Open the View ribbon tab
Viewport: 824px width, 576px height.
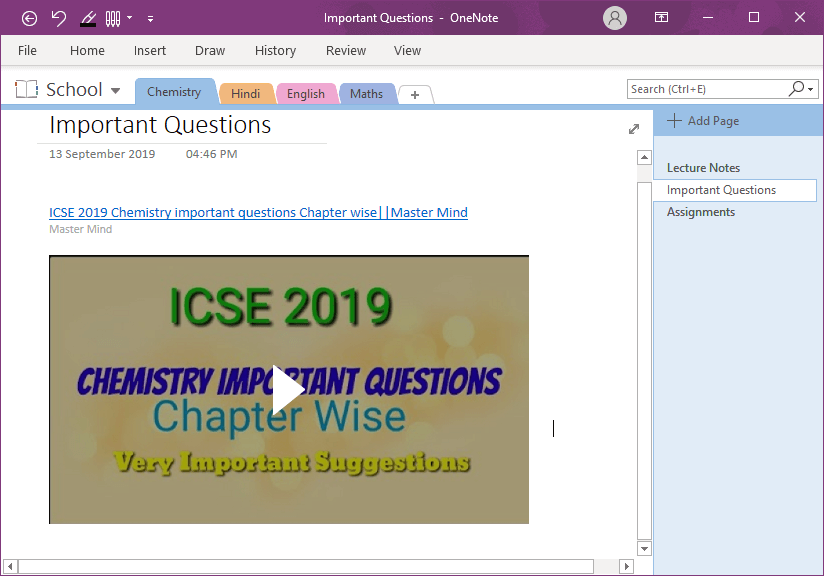pyautogui.click(x=407, y=50)
